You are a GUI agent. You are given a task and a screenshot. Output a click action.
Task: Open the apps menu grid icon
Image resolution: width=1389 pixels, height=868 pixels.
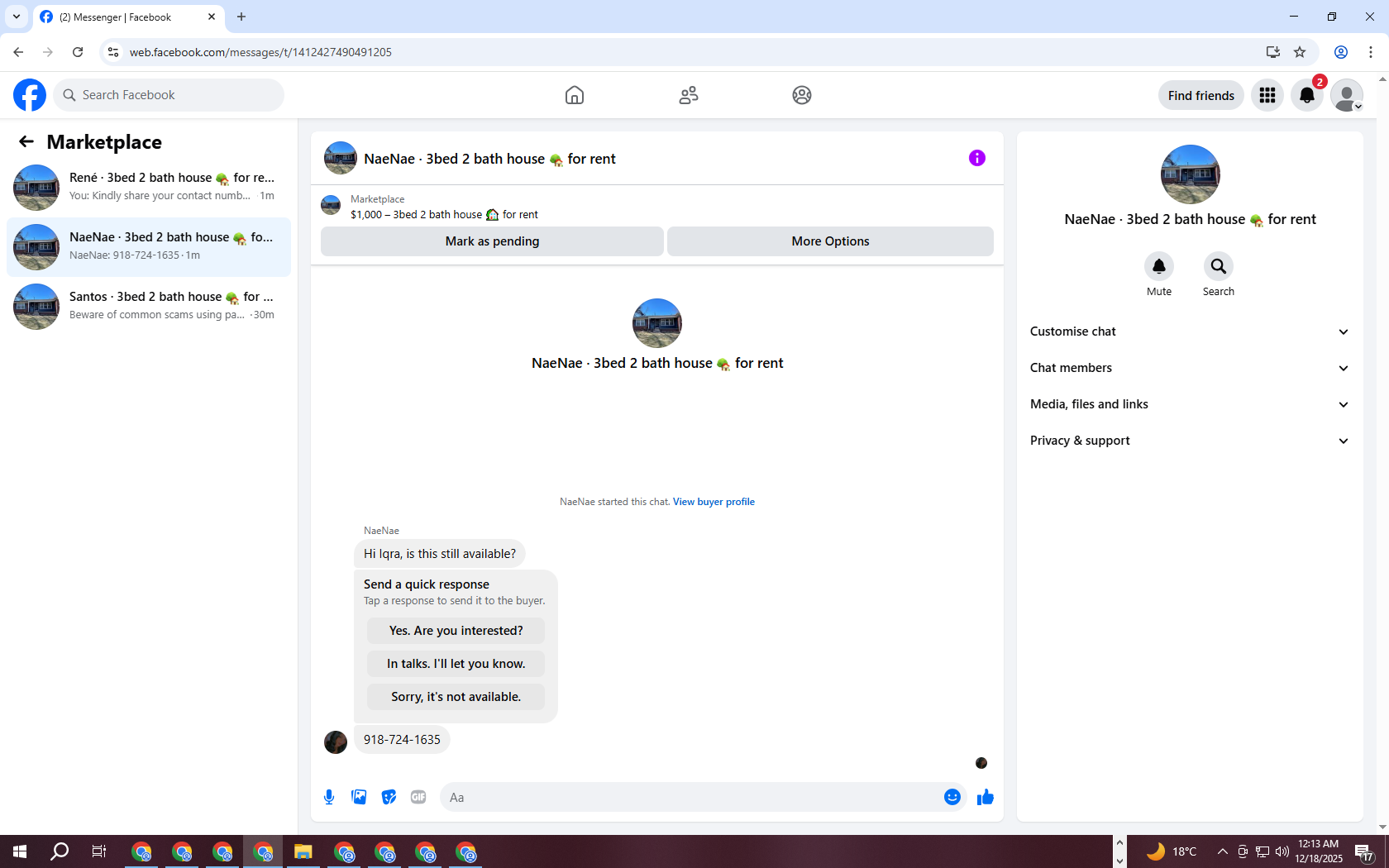[1267, 95]
